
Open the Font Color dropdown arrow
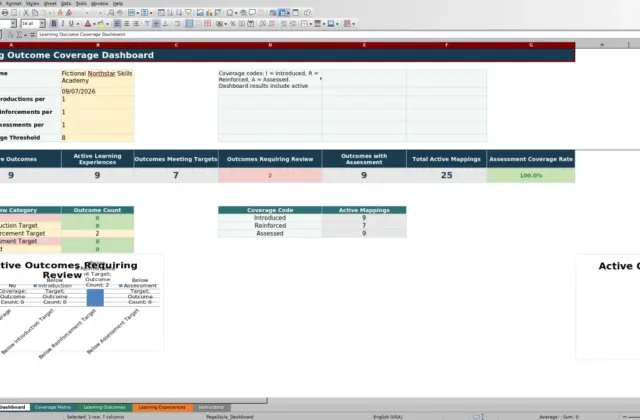94,24
